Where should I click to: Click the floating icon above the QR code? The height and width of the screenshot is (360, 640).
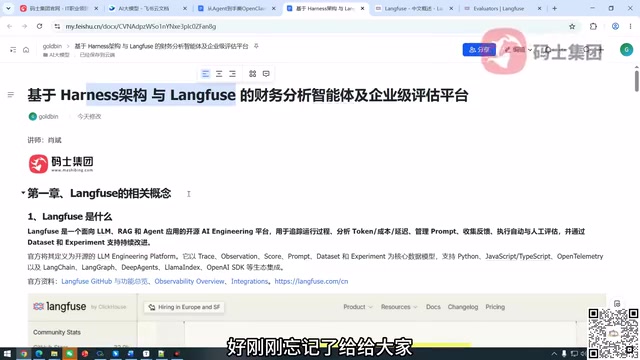pos(617,304)
